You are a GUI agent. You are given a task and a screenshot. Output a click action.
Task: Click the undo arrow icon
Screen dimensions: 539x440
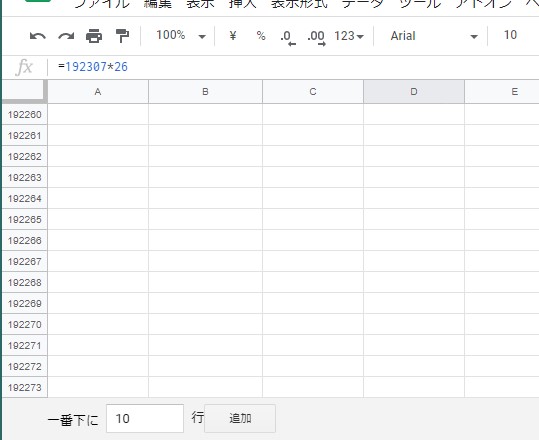pyautogui.click(x=38, y=36)
